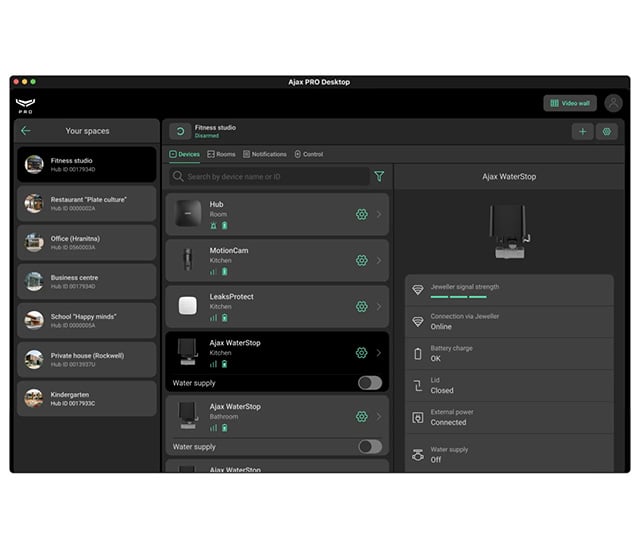Select the Fitness studio space
This screenshot has height=550, width=640.
click(87, 164)
